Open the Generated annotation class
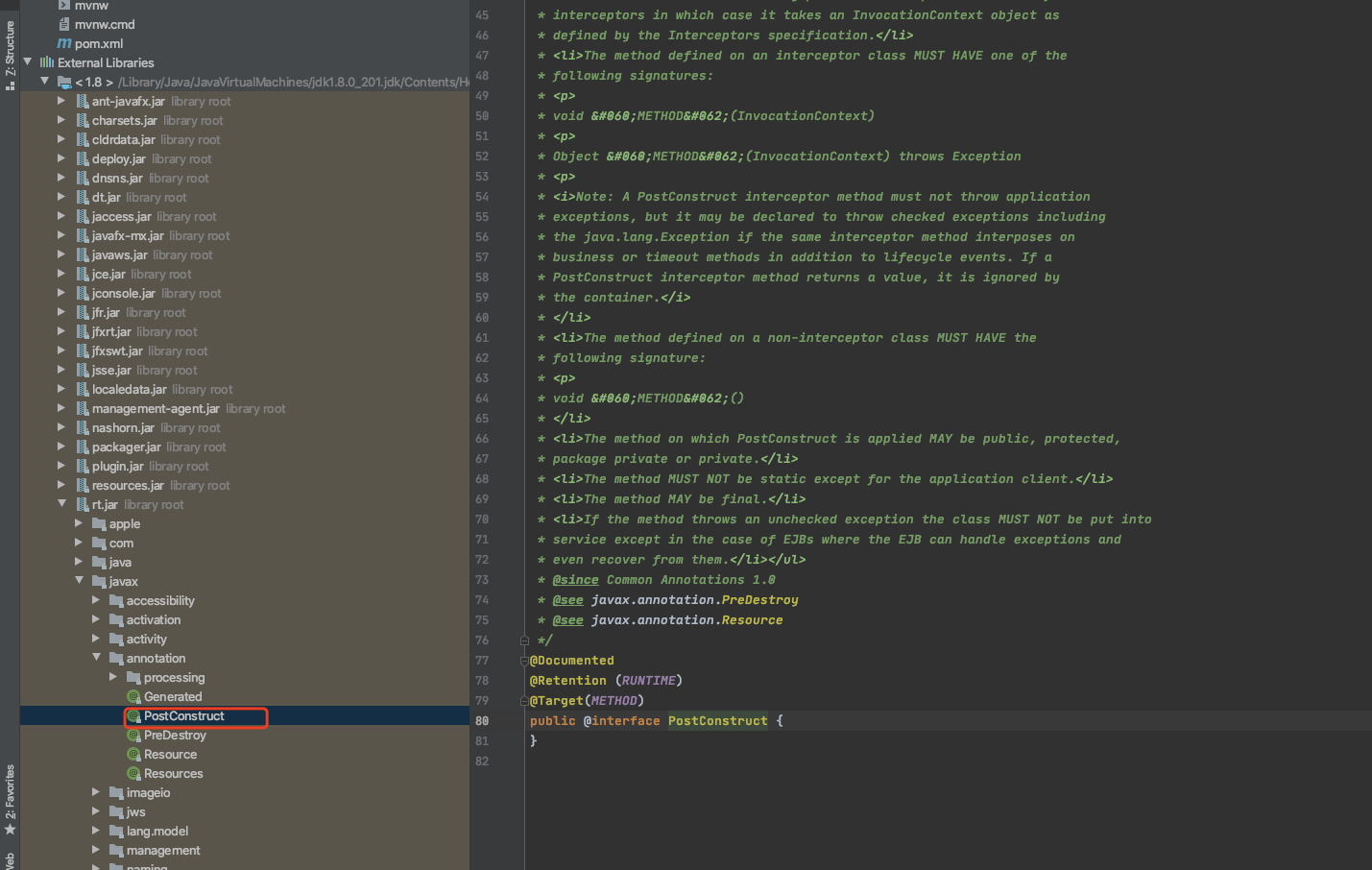The height and width of the screenshot is (870, 1372). coord(173,697)
